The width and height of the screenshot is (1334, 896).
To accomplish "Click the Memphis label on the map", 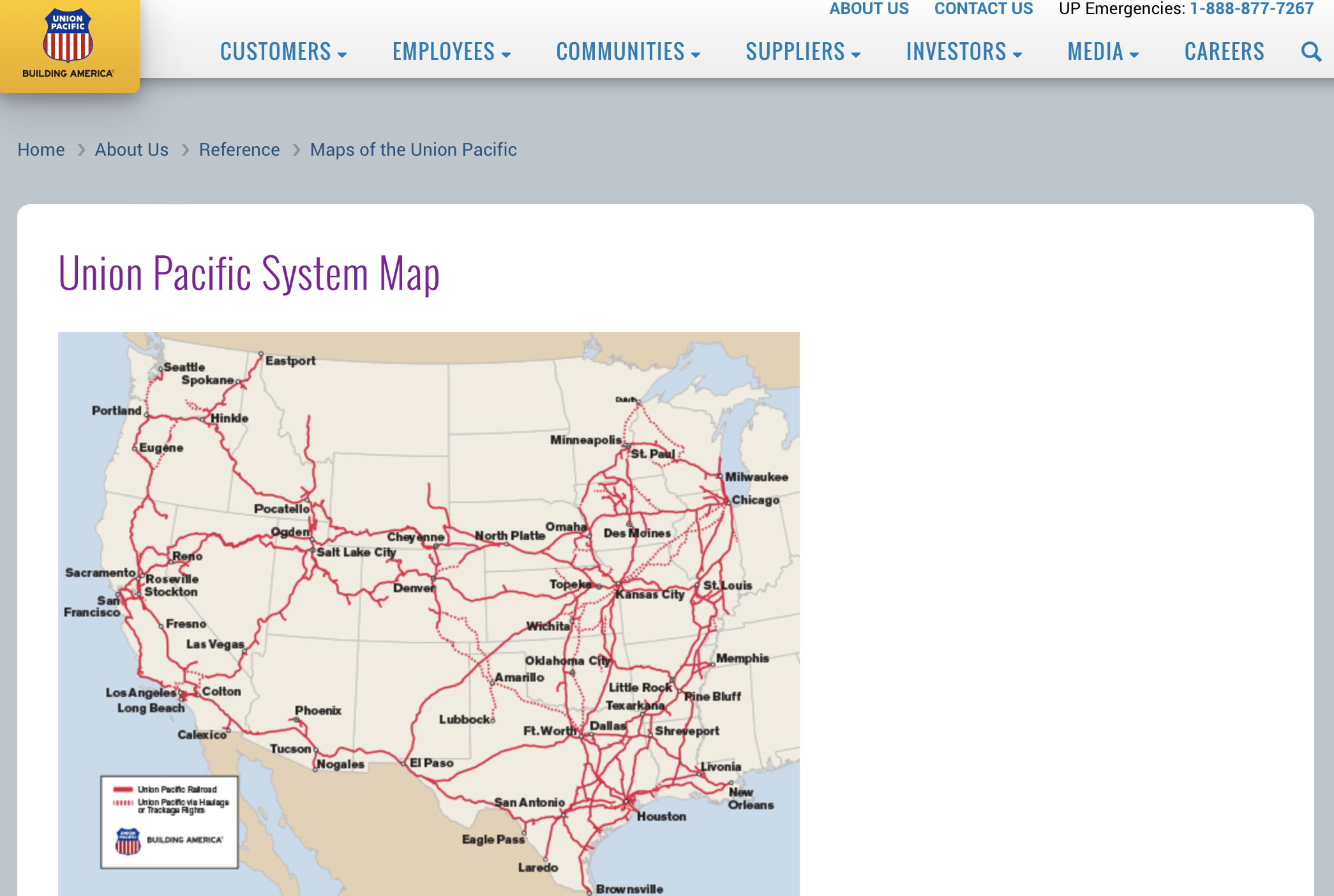I will click(x=742, y=658).
